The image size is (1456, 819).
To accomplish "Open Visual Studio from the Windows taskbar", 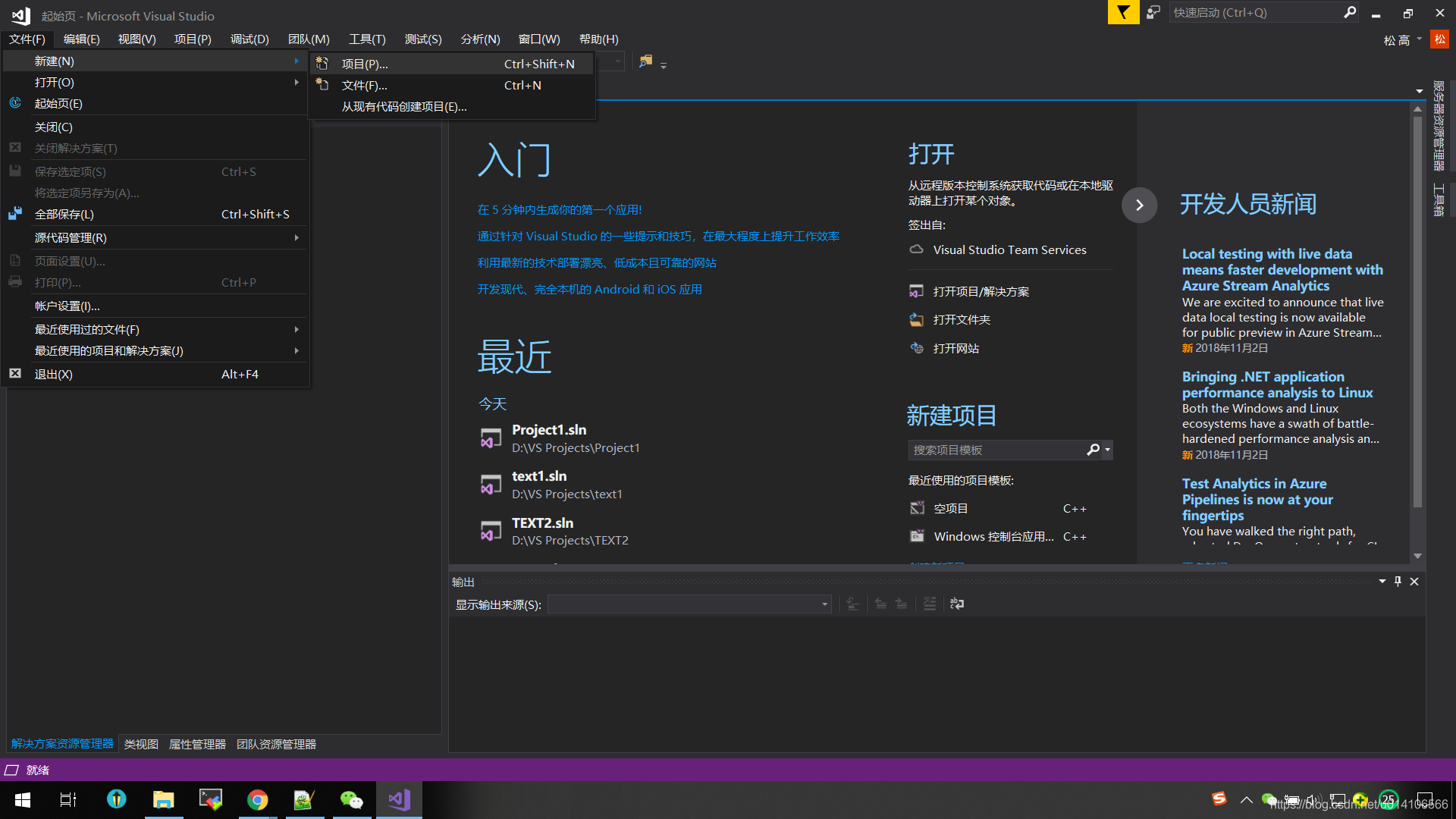I will 400,799.
